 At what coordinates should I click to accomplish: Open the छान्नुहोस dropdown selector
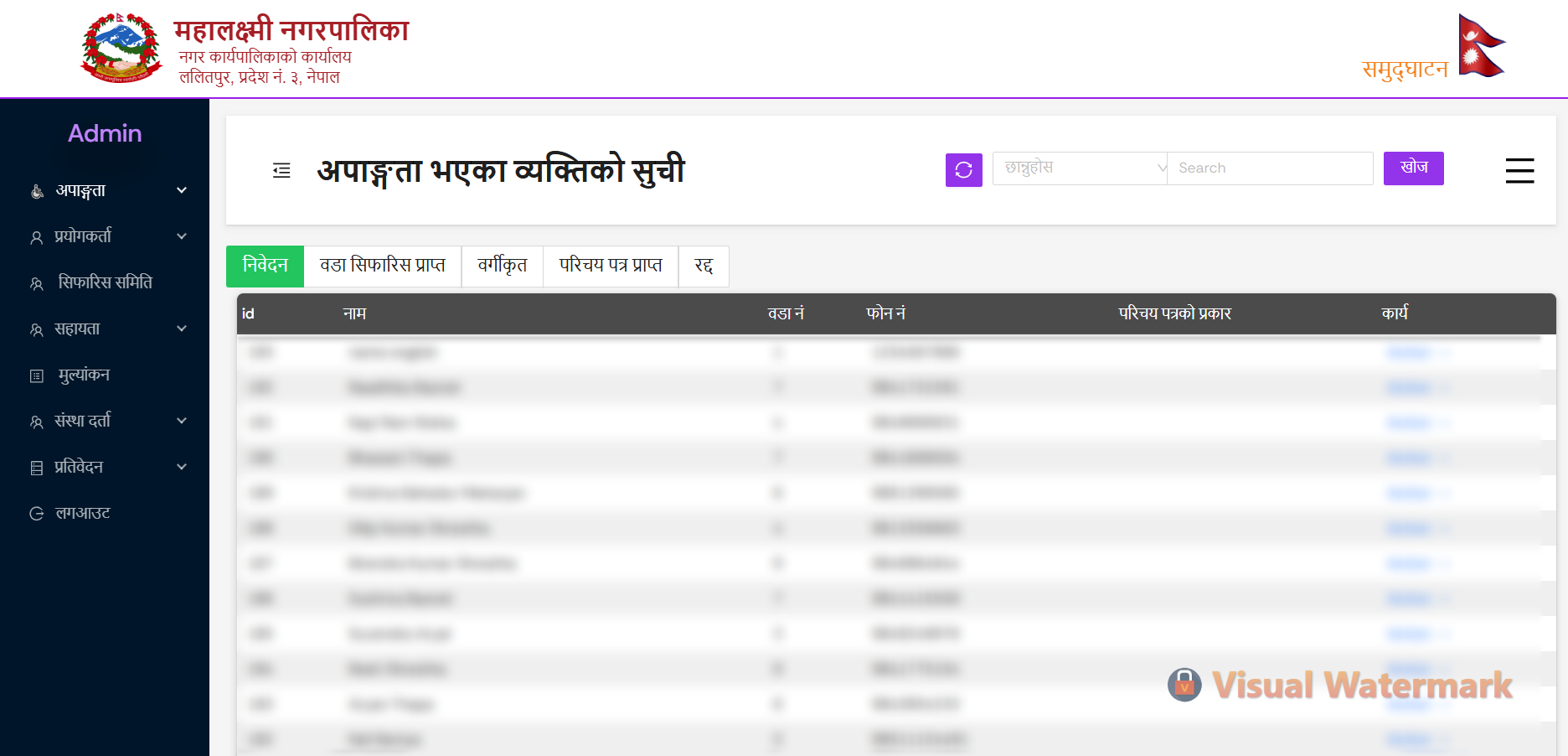tap(1079, 168)
